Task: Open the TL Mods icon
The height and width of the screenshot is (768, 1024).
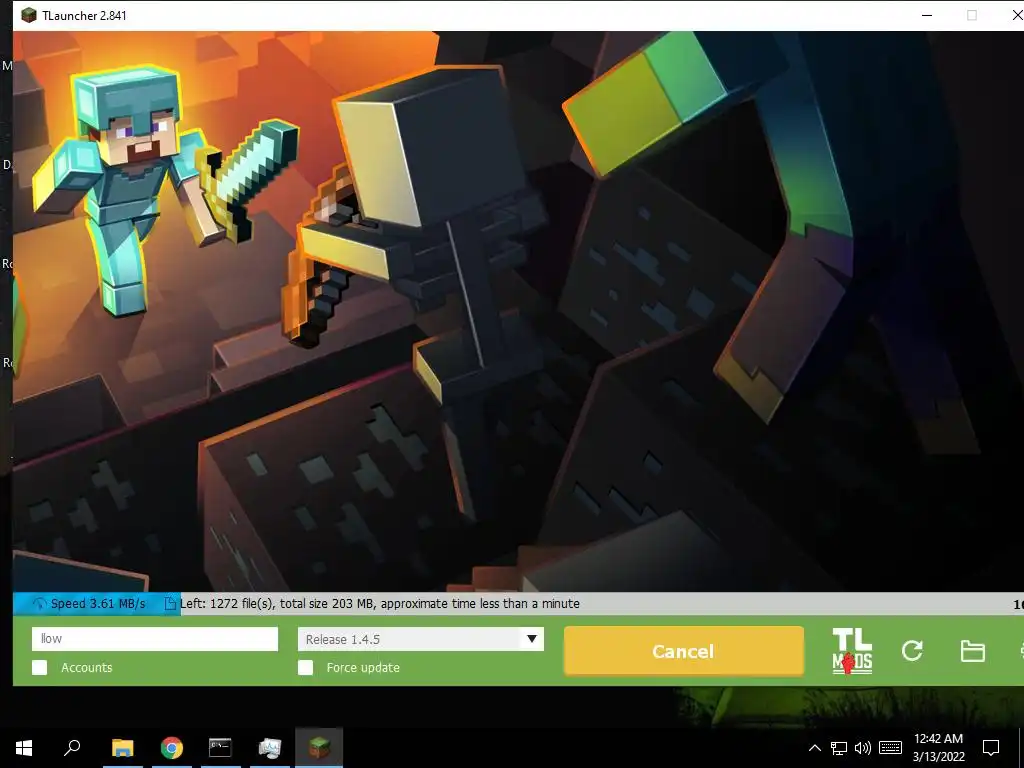Action: [x=852, y=650]
